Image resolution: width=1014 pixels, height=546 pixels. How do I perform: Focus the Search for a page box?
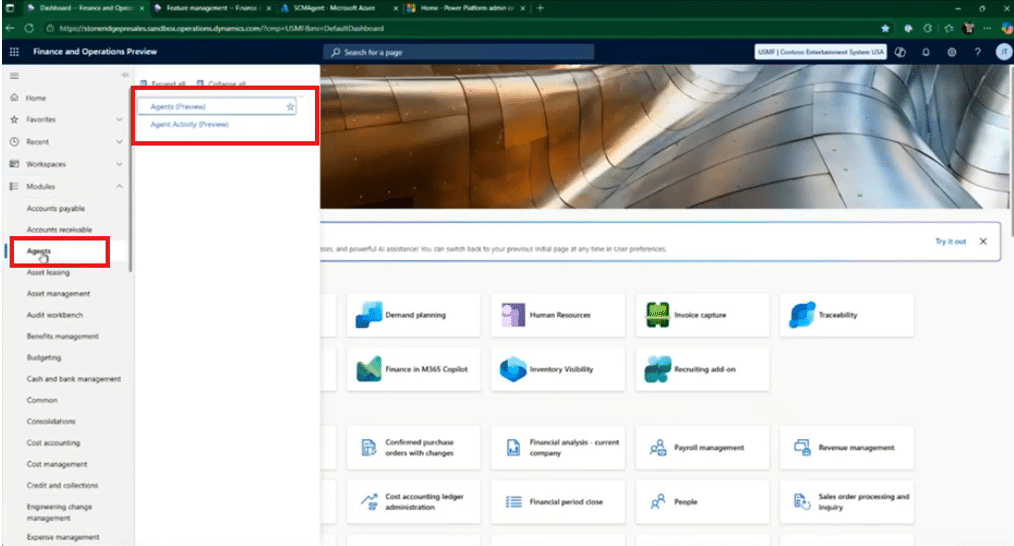point(458,52)
